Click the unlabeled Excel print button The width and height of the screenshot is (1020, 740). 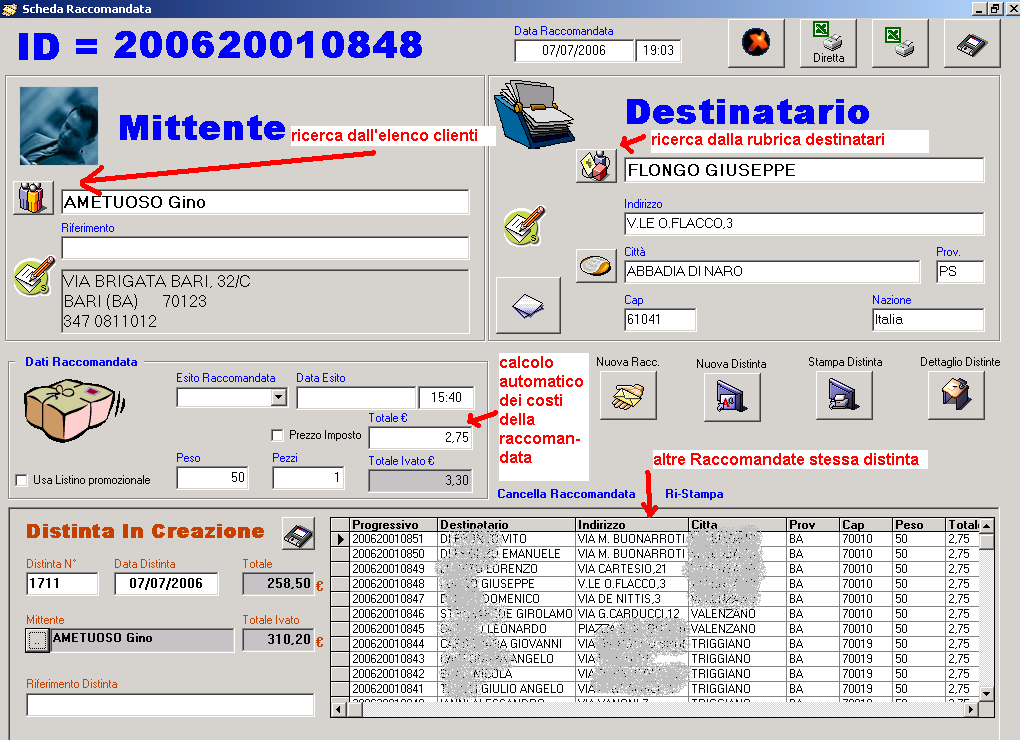point(900,43)
